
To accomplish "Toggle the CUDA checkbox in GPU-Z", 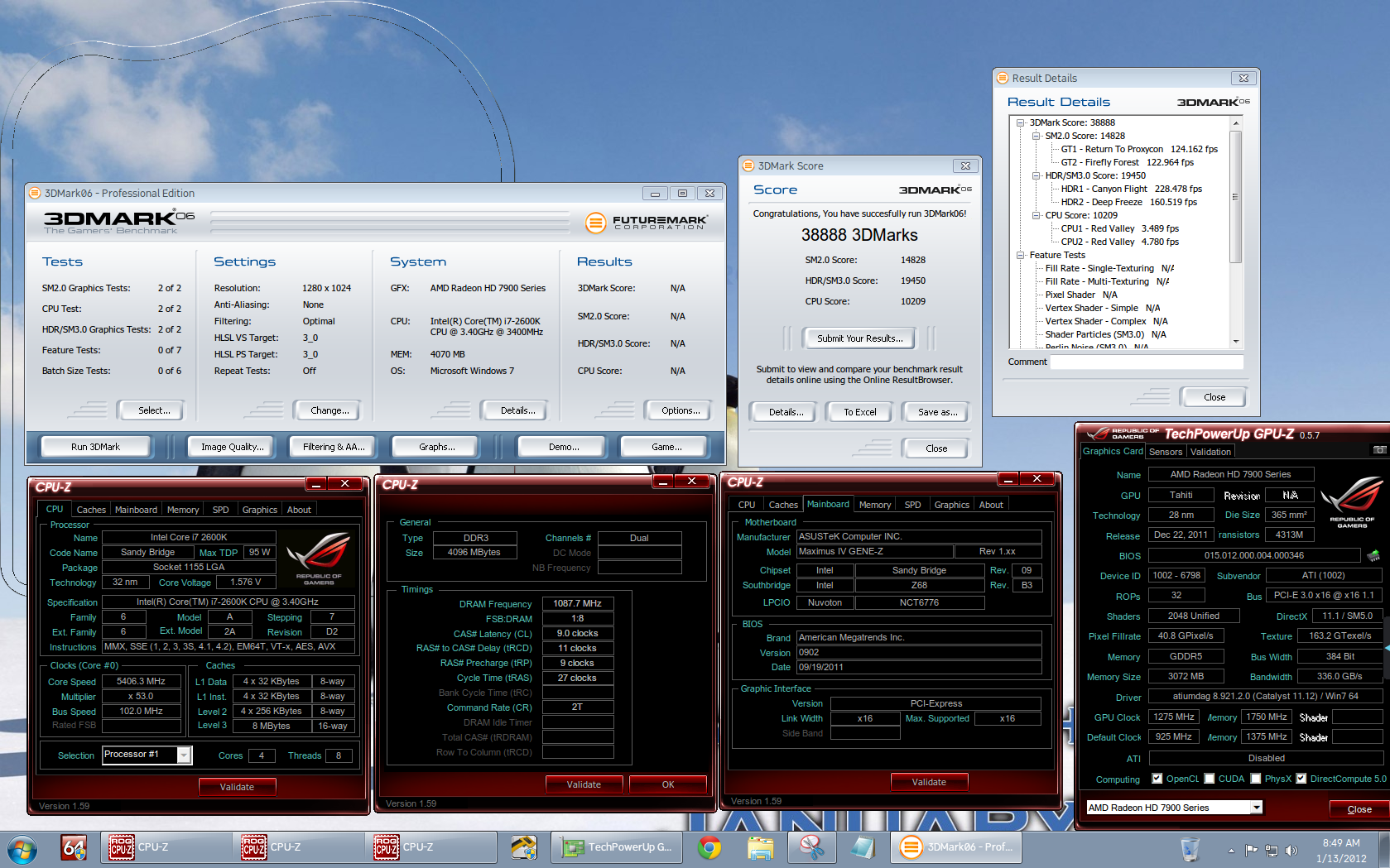I will (1210, 779).
